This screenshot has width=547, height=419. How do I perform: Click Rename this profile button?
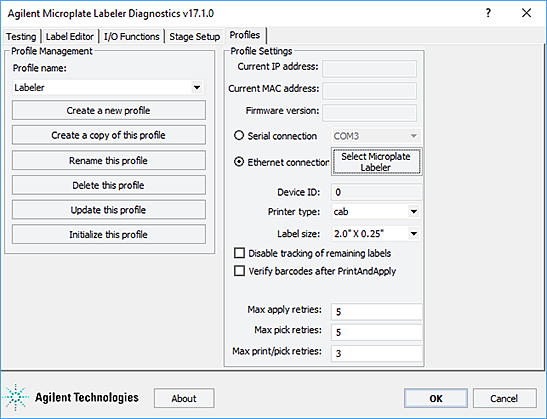coord(109,160)
